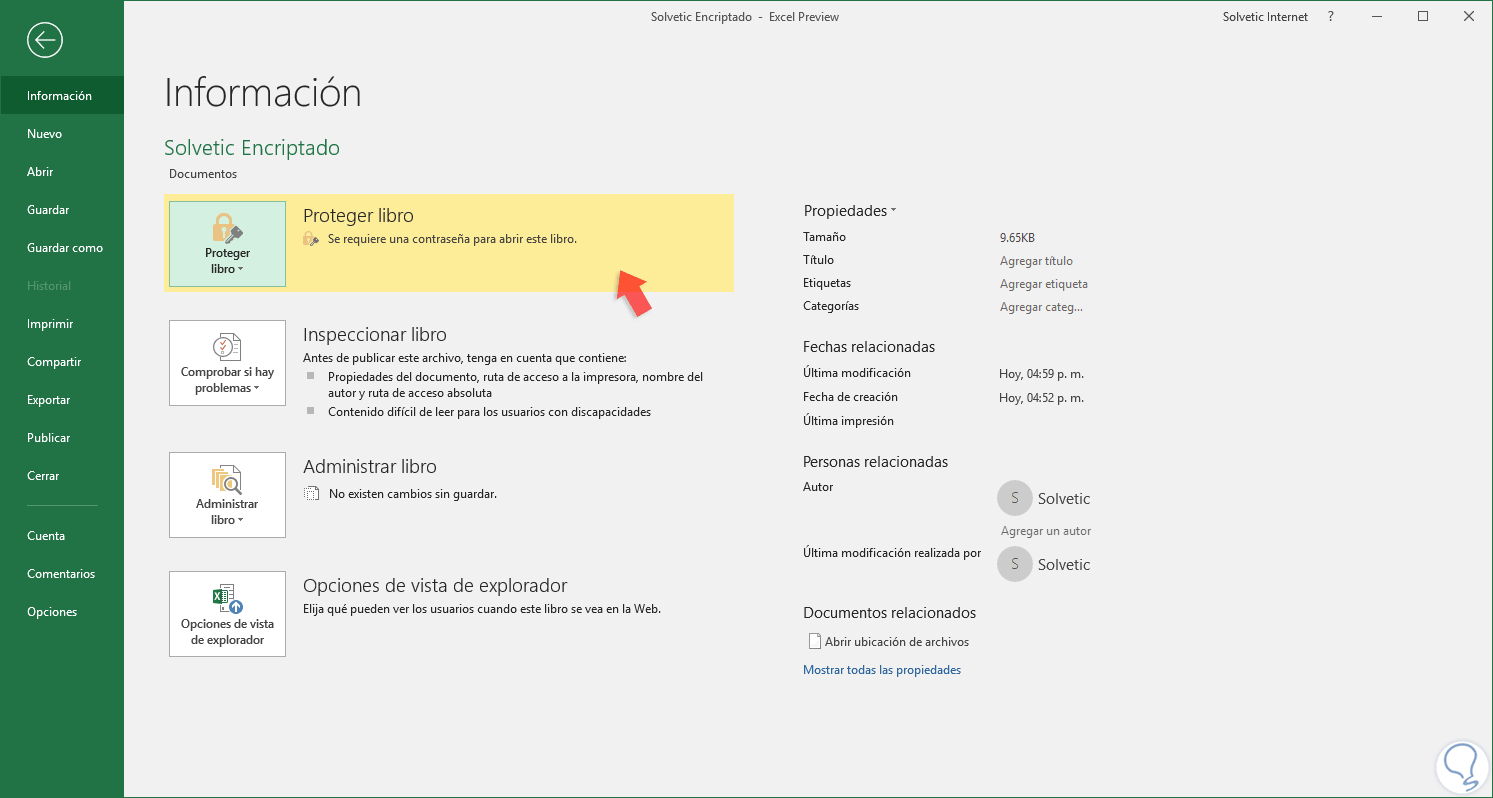1493x798 pixels.
Task: Click the Abrir ubicación de archivos link
Action: tap(897, 642)
